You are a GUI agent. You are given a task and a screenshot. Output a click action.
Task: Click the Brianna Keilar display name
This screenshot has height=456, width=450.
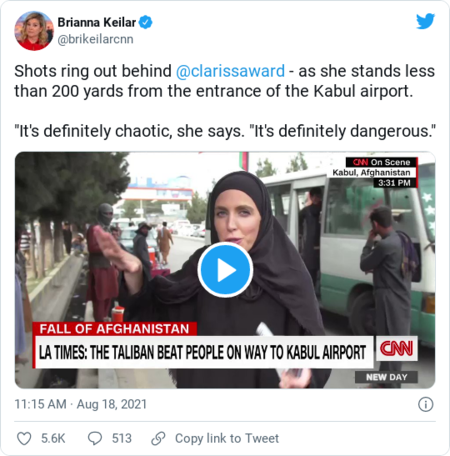97,22
